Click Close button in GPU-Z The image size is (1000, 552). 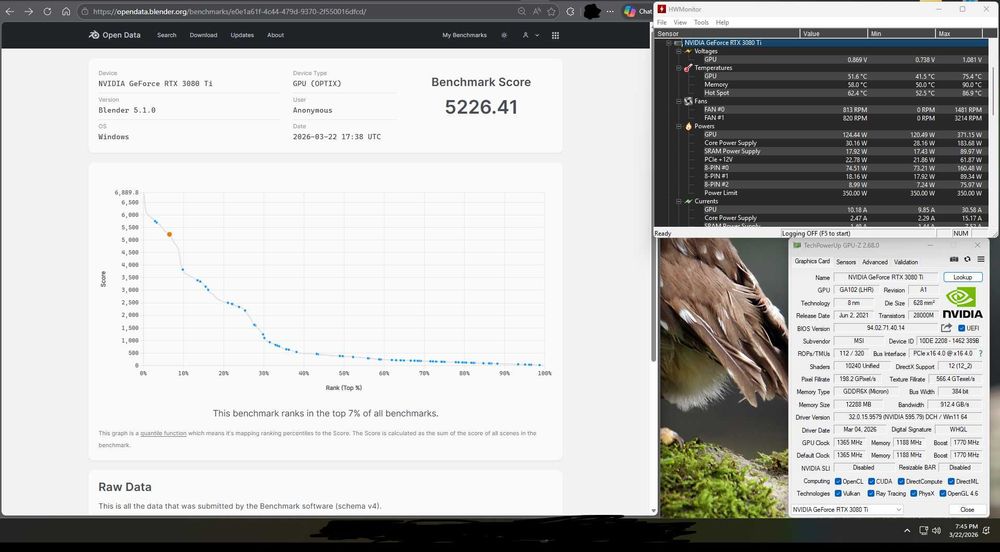967,509
